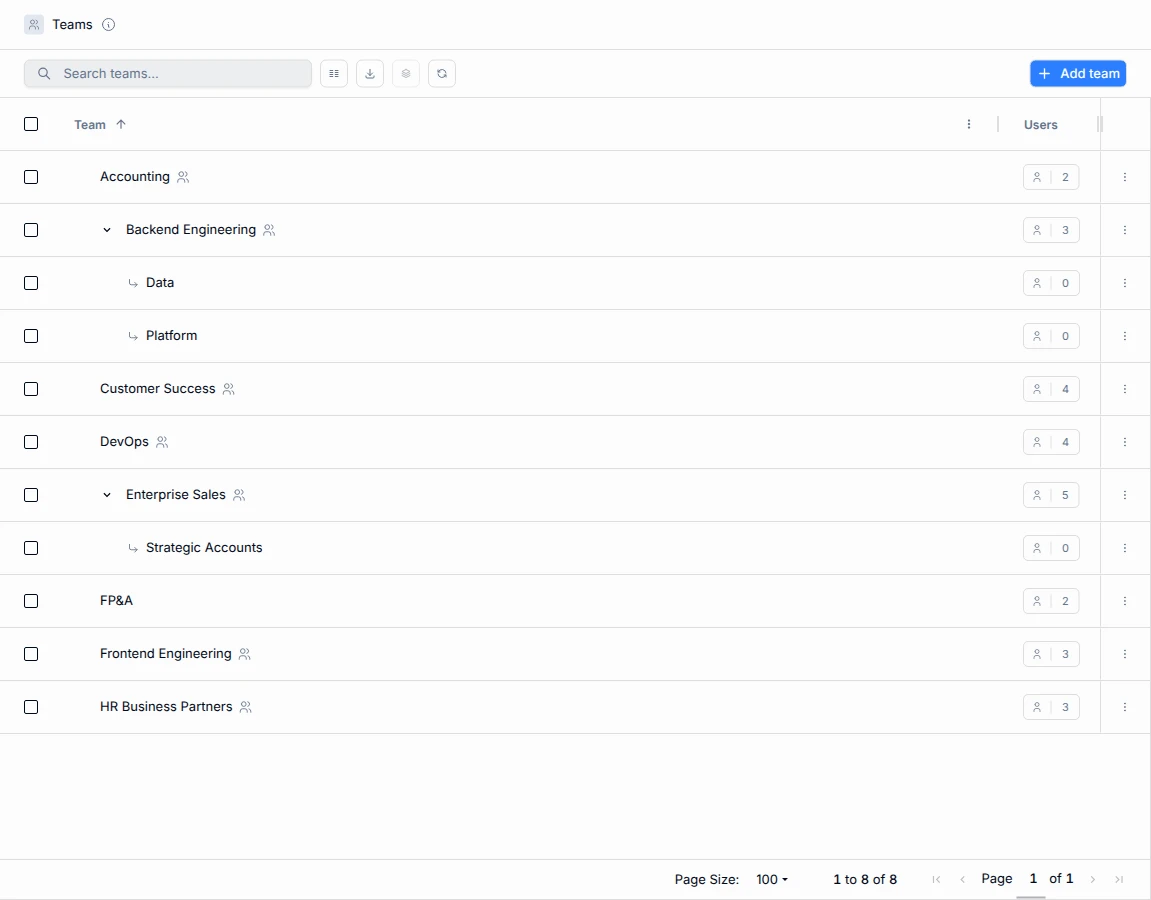Click Add team button

1078,73
